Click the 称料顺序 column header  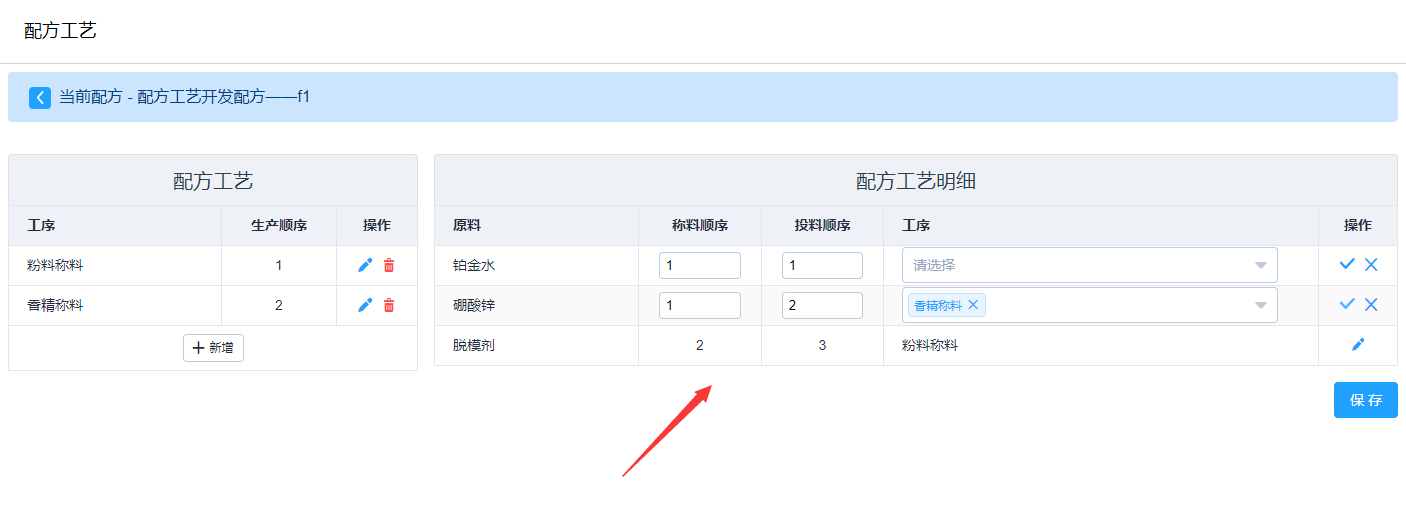(x=700, y=225)
